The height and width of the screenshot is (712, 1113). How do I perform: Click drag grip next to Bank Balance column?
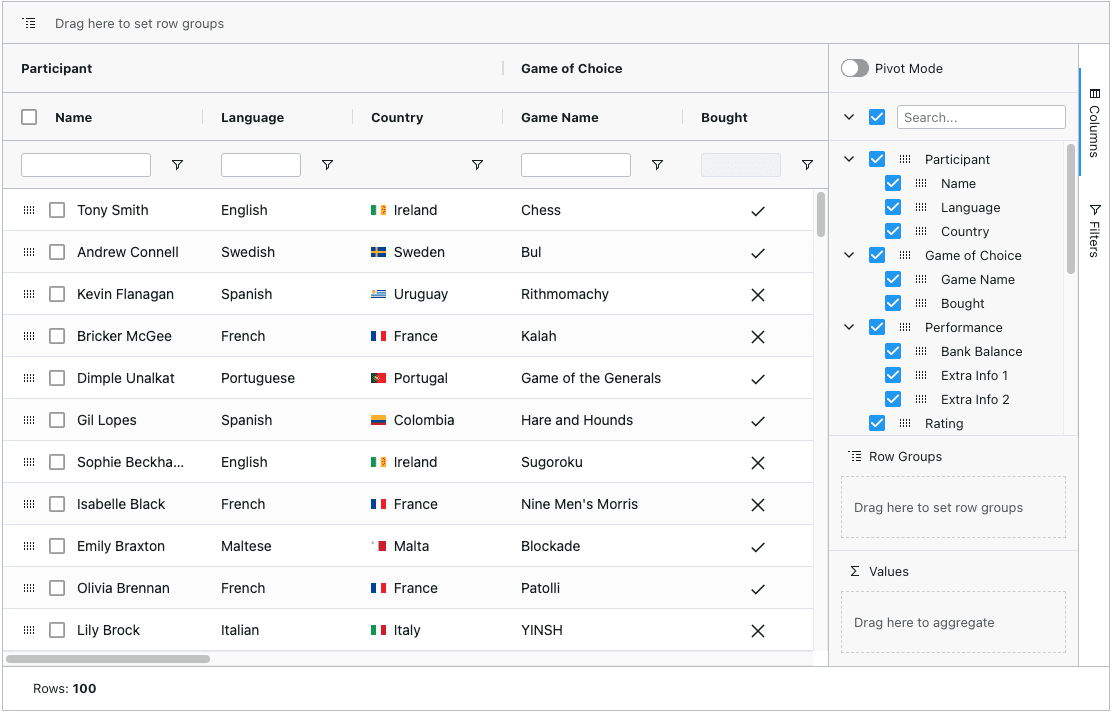[x=921, y=351]
